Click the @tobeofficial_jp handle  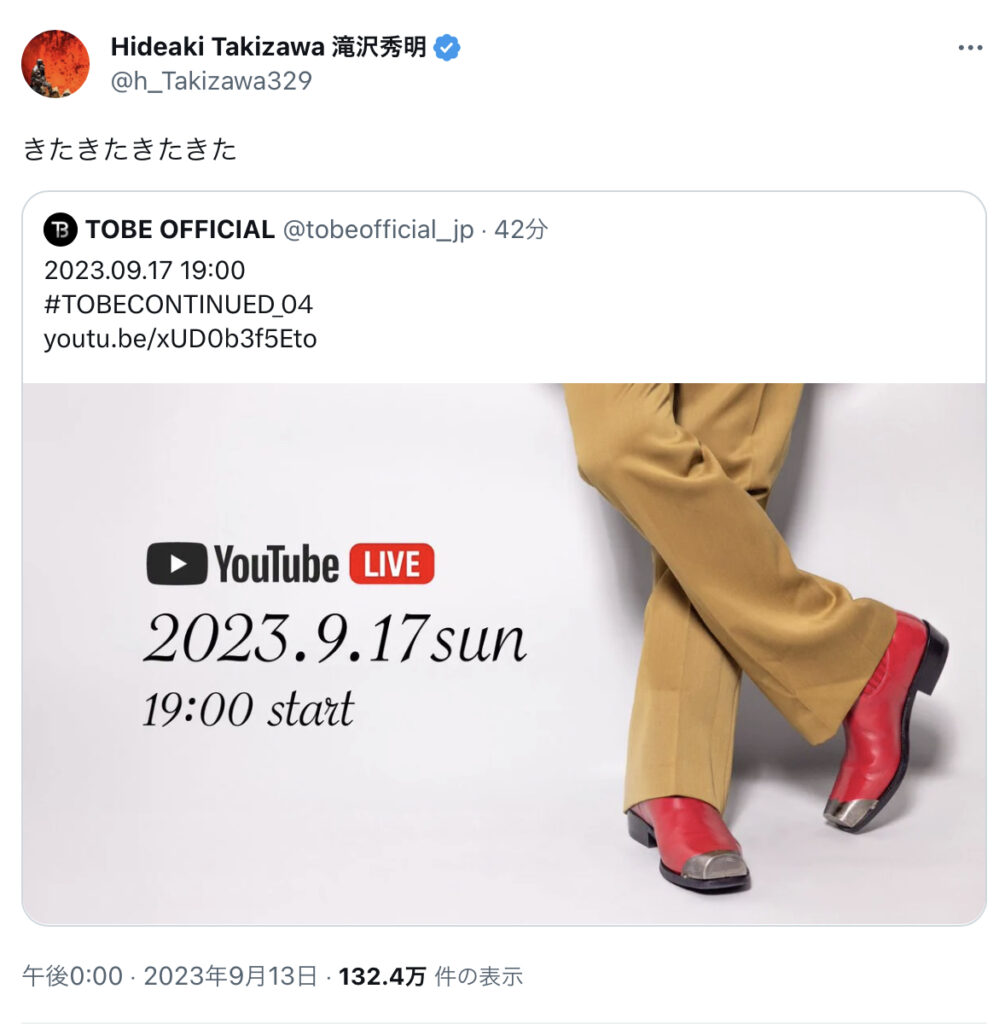tap(378, 230)
